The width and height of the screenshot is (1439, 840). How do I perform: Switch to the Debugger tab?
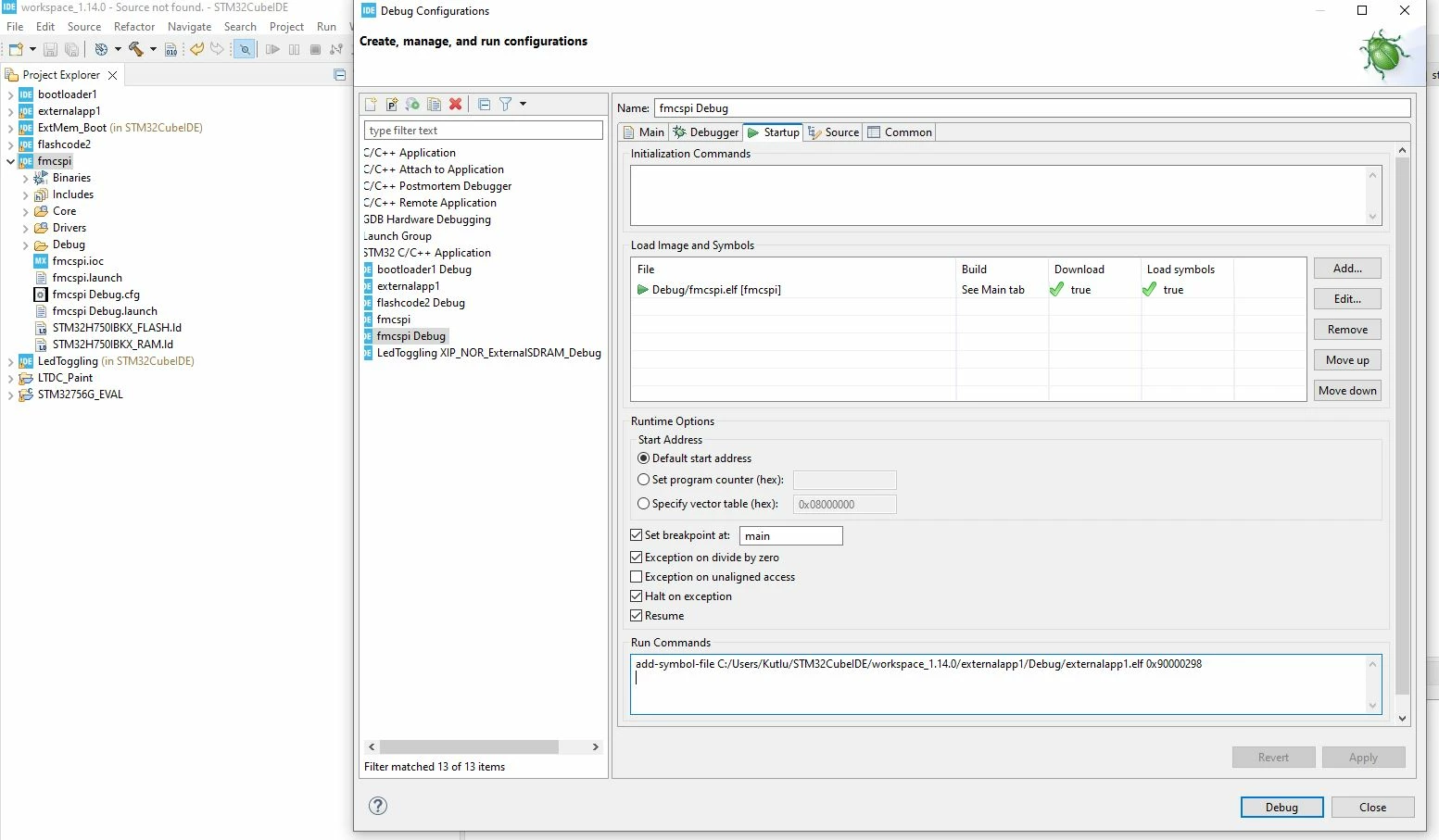coord(706,132)
